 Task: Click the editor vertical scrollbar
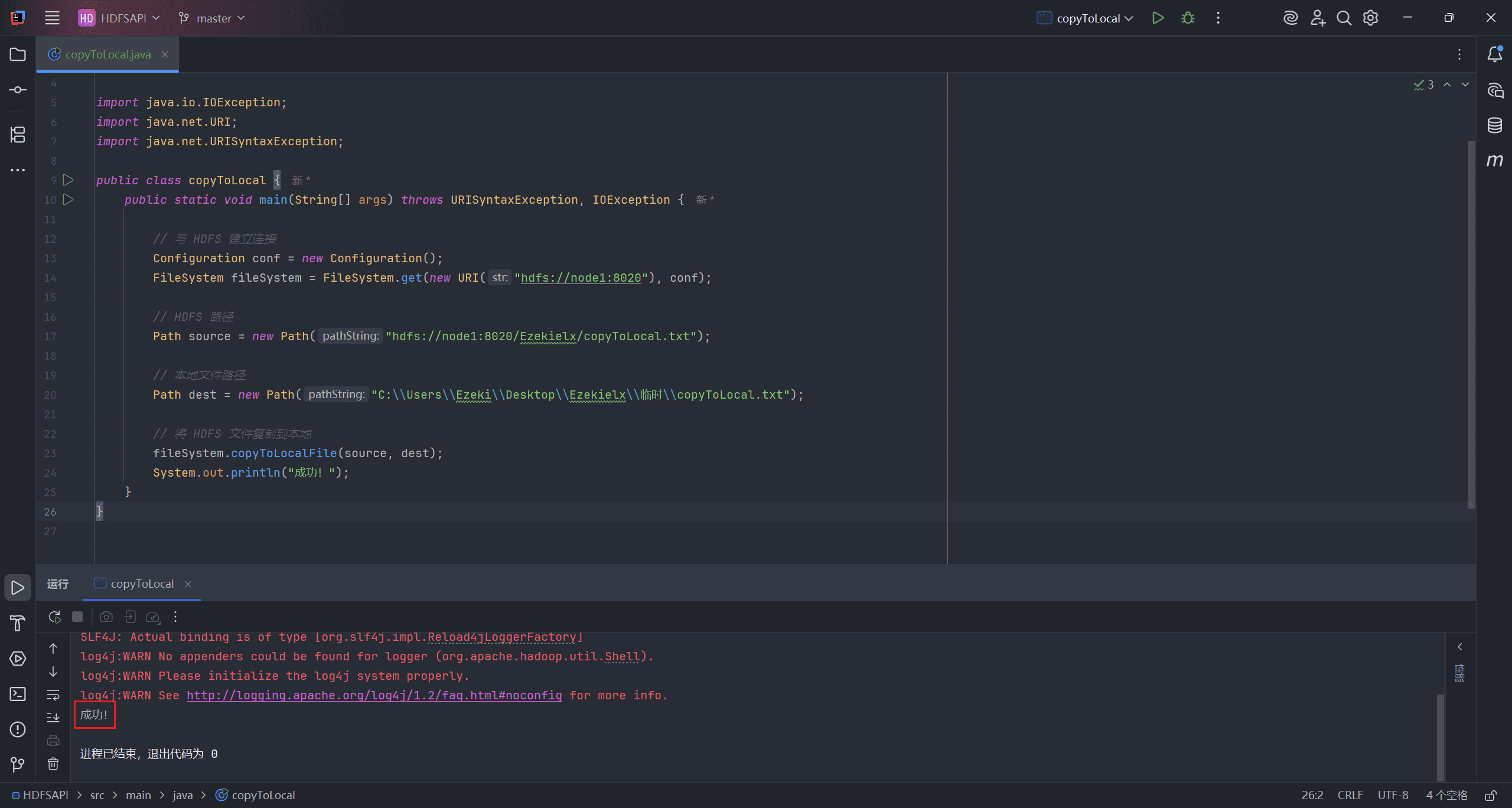click(1471, 325)
